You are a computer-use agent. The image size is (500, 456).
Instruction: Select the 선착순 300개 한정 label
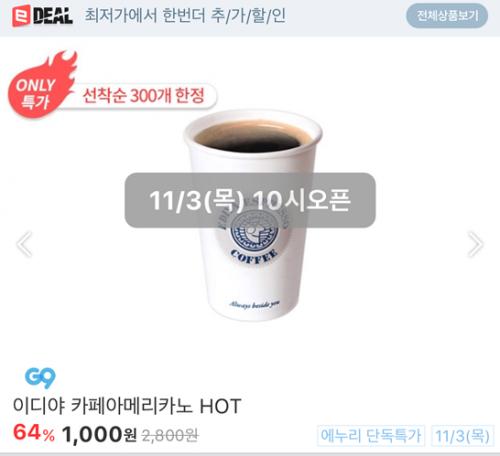(143, 96)
